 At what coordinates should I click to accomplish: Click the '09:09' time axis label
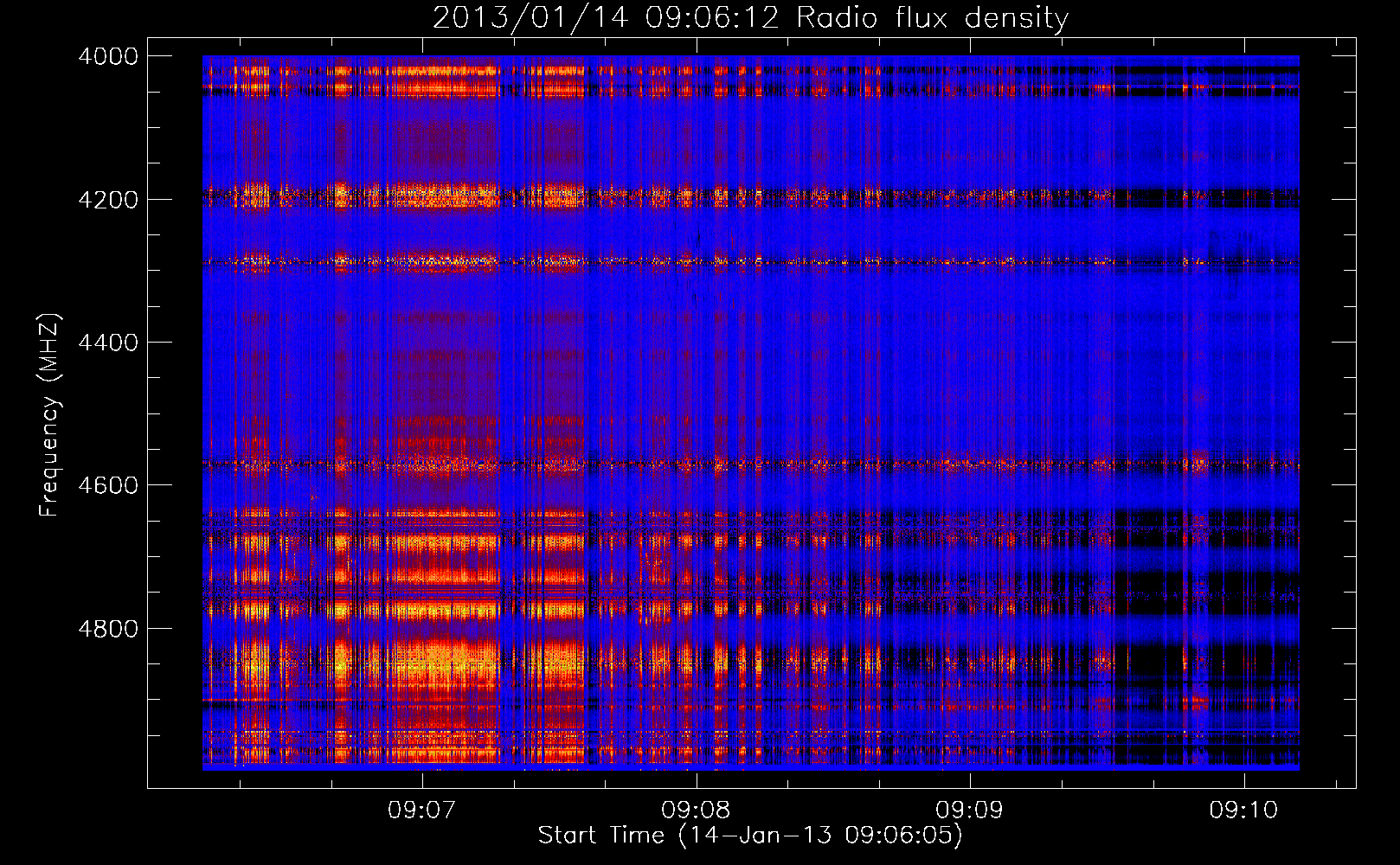pyautogui.click(x=969, y=811)
